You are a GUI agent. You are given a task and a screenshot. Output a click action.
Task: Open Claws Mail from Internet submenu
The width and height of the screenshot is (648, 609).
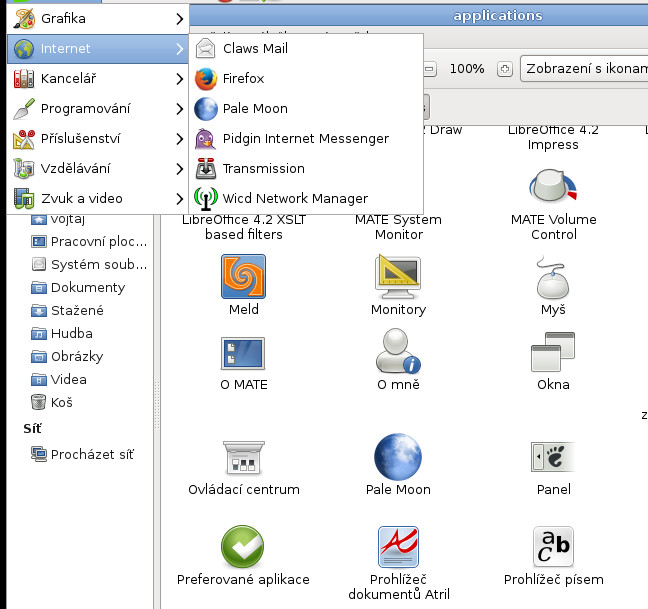tap(306, 48)
